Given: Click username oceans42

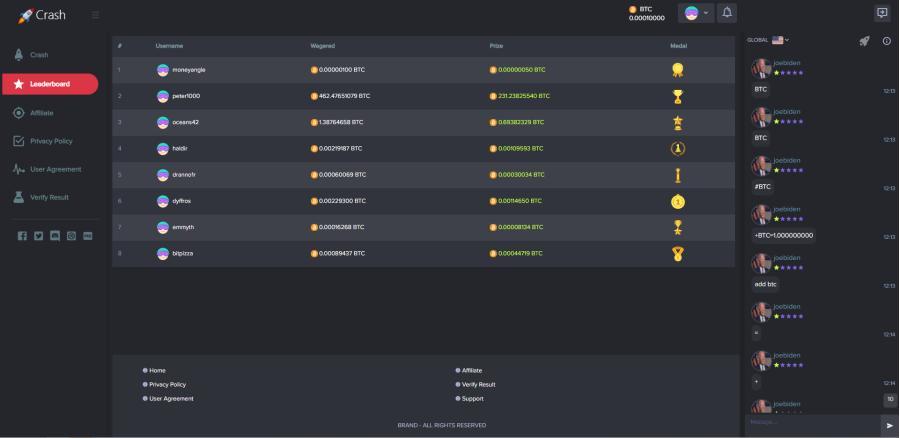Looking at the screenshot, I should pos(185,122).
